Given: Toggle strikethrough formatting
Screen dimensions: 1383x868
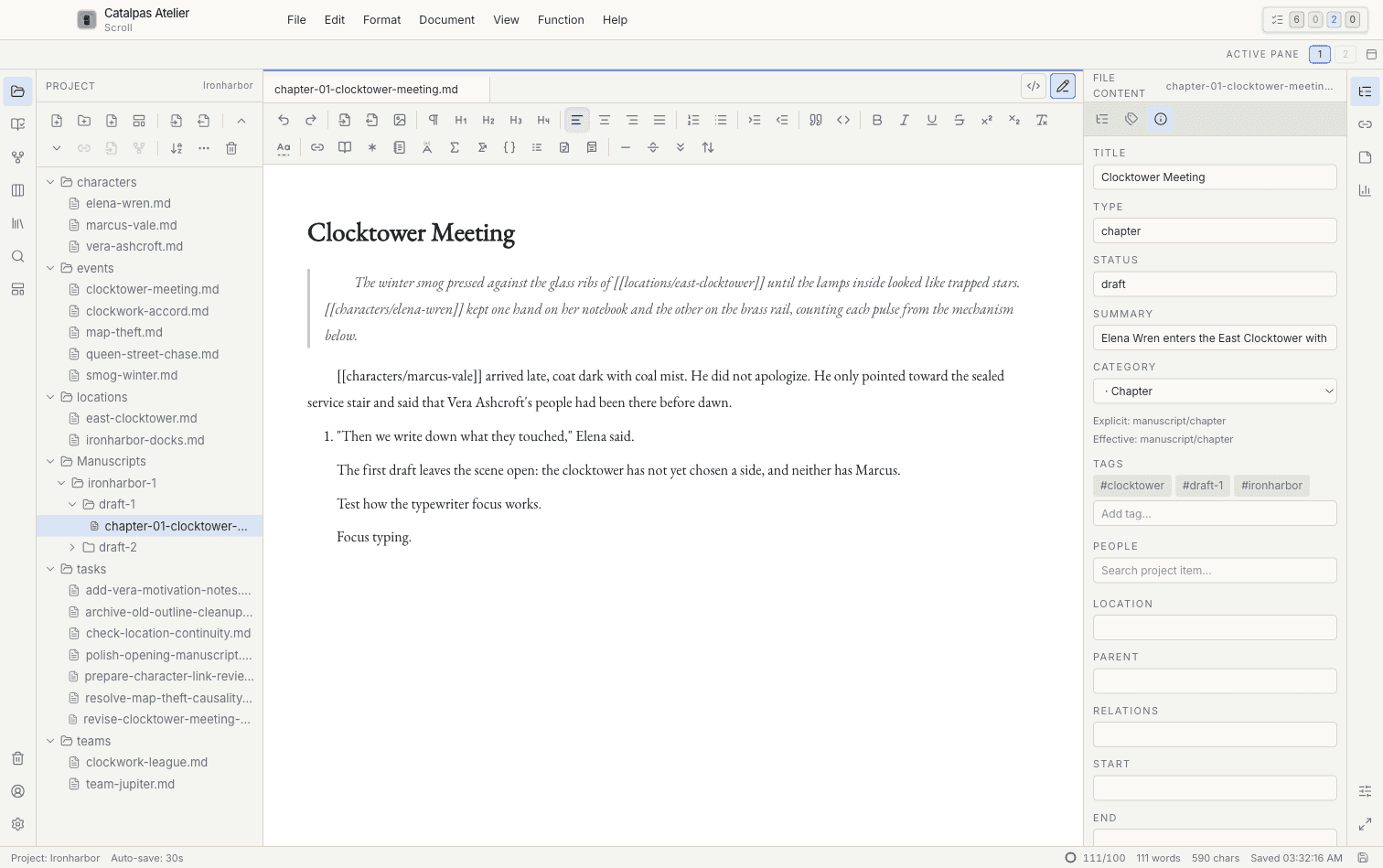Looking at the screenshot, I should point(960,120).
